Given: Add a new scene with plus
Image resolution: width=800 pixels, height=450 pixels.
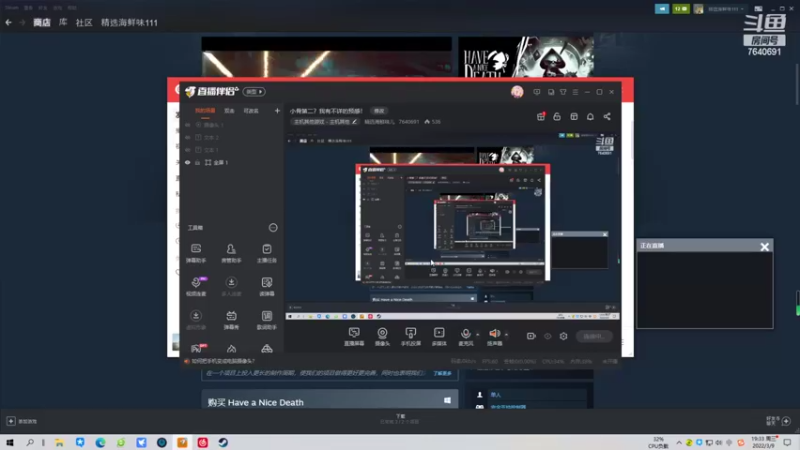Looking at the screenshot, I should coord(277,111).
